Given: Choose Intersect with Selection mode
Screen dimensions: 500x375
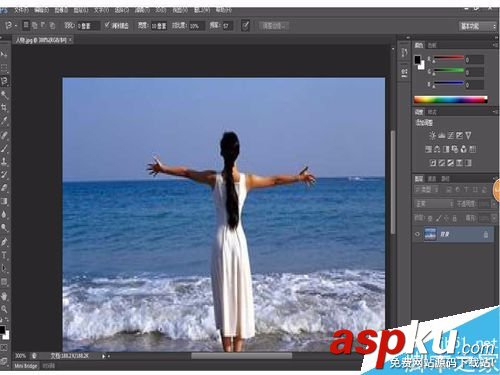Looking at the screenshot, I should [52, 25].
